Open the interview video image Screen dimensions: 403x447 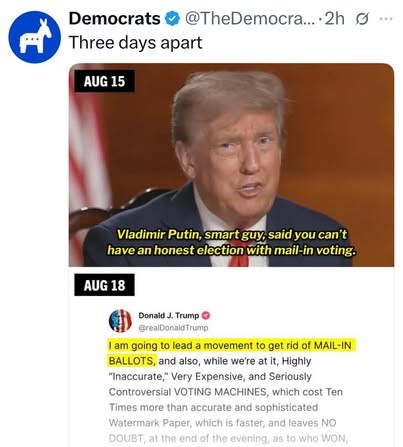click(231, 165)
